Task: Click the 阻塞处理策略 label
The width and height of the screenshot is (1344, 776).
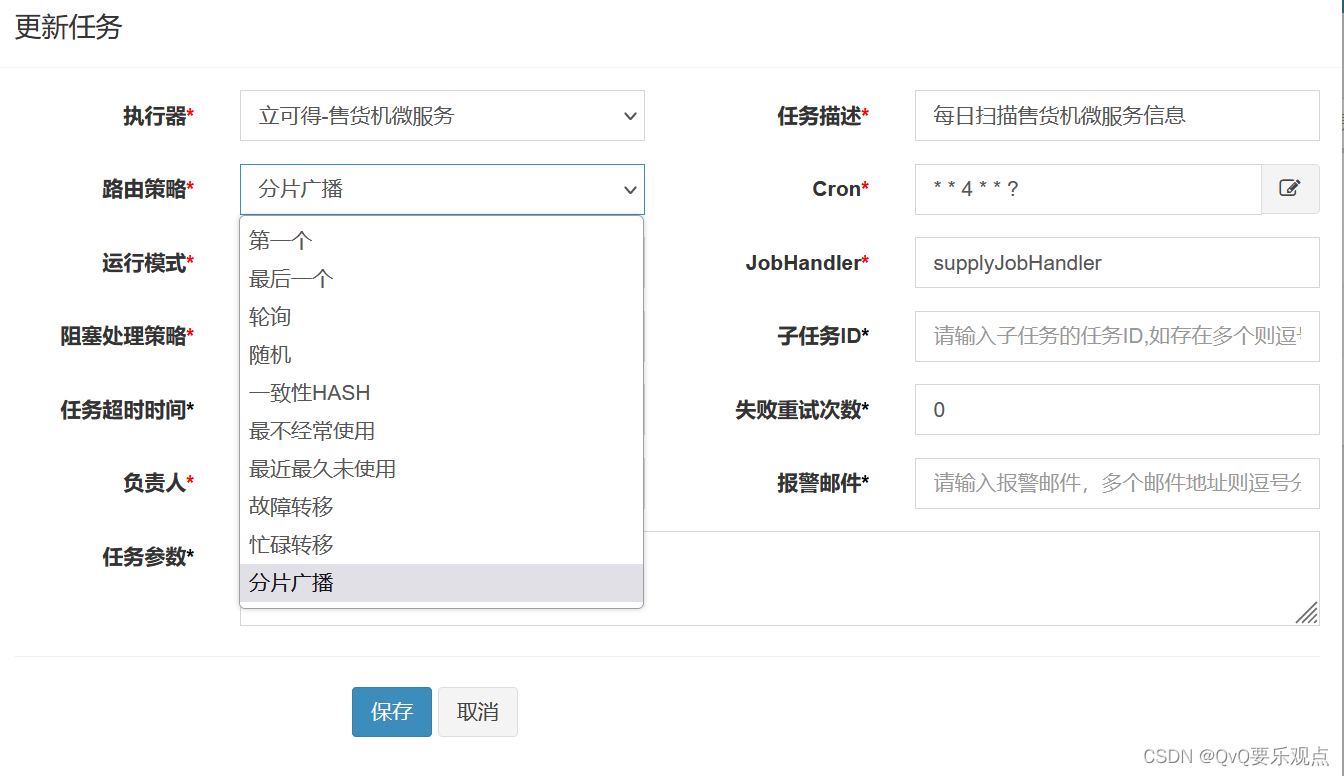Action: [127, 336]
